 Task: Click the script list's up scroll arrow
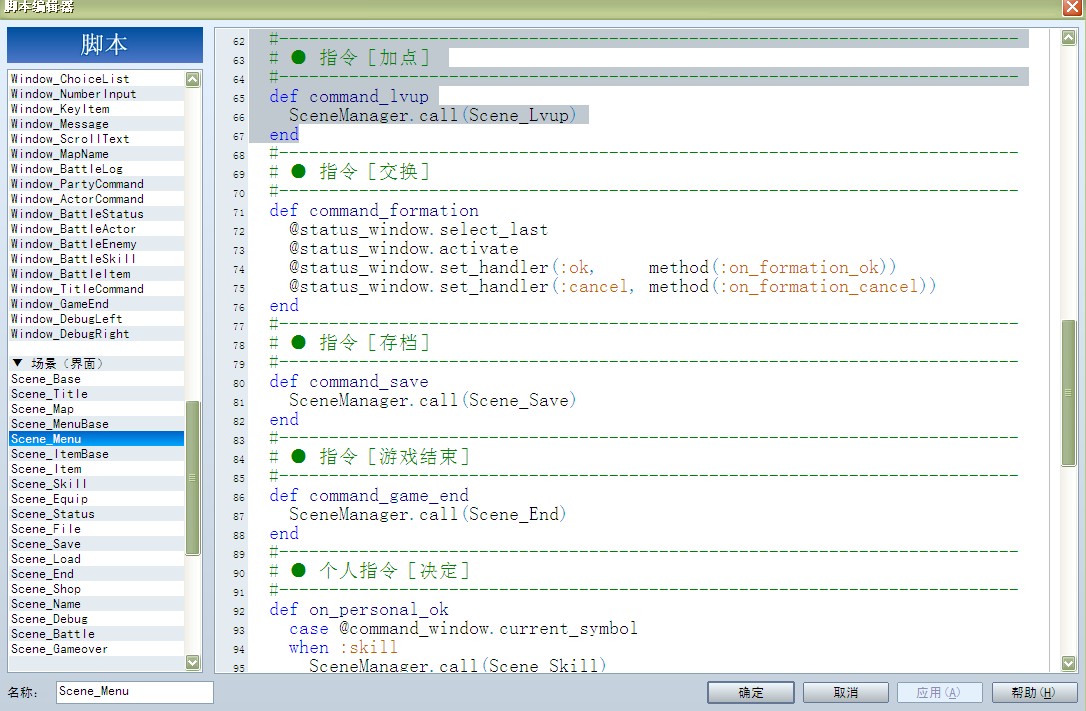point(193,80)
